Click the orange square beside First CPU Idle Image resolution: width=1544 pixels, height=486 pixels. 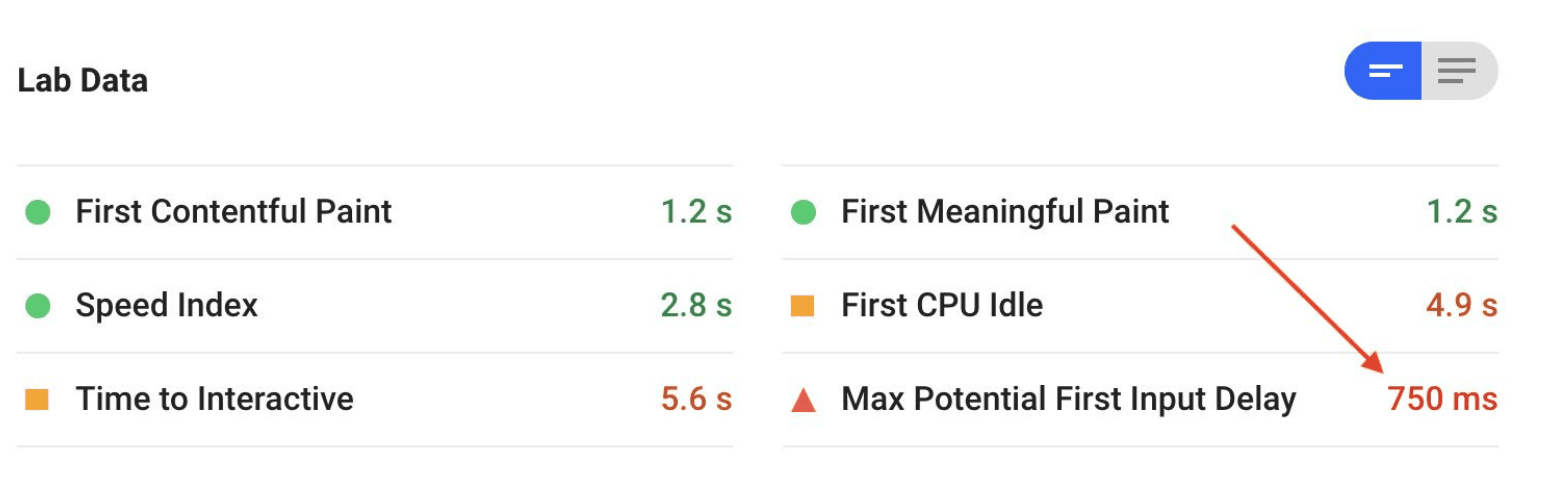tap(802, 306)
